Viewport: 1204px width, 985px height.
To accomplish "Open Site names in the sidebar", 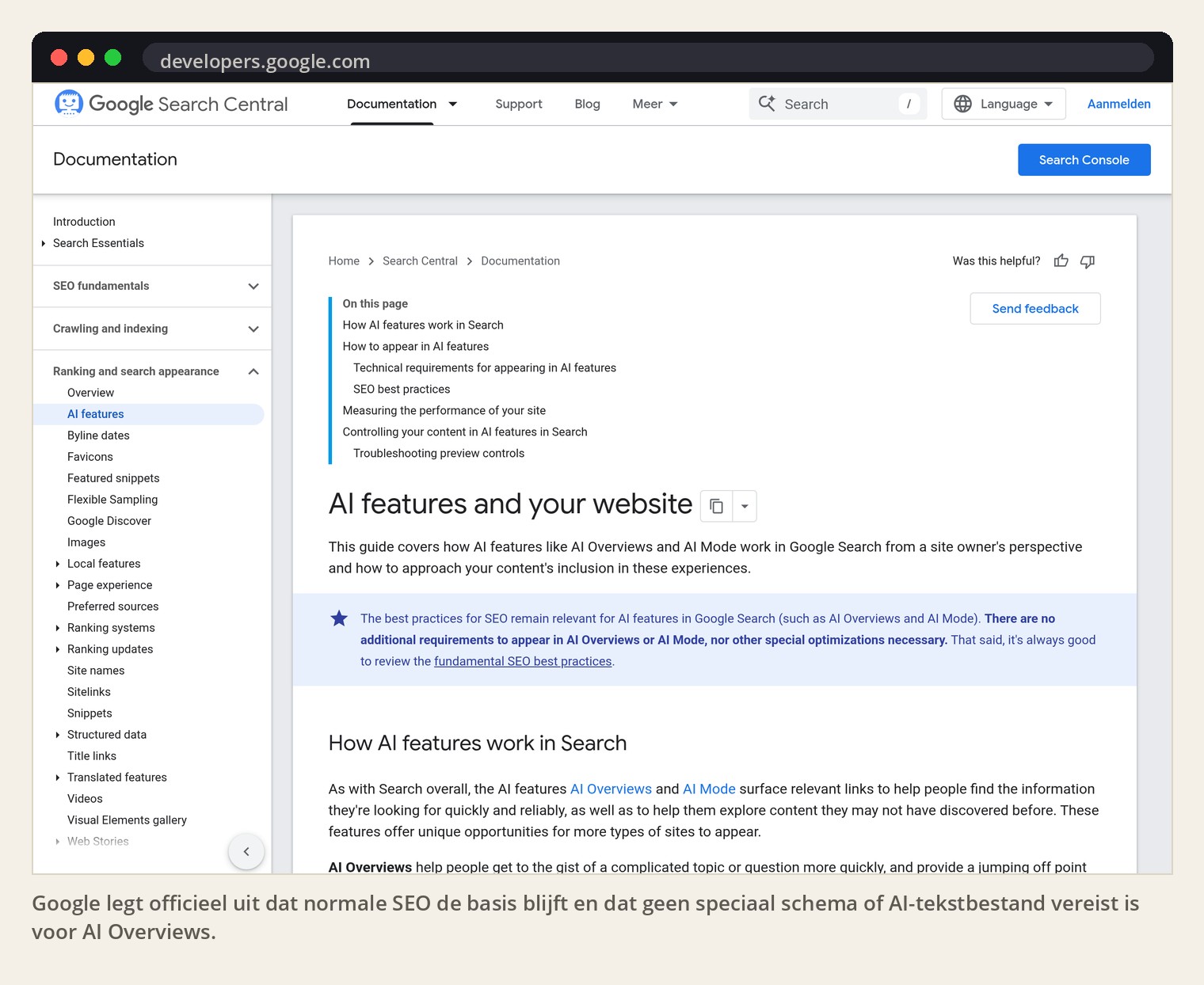I will (96, 671).
